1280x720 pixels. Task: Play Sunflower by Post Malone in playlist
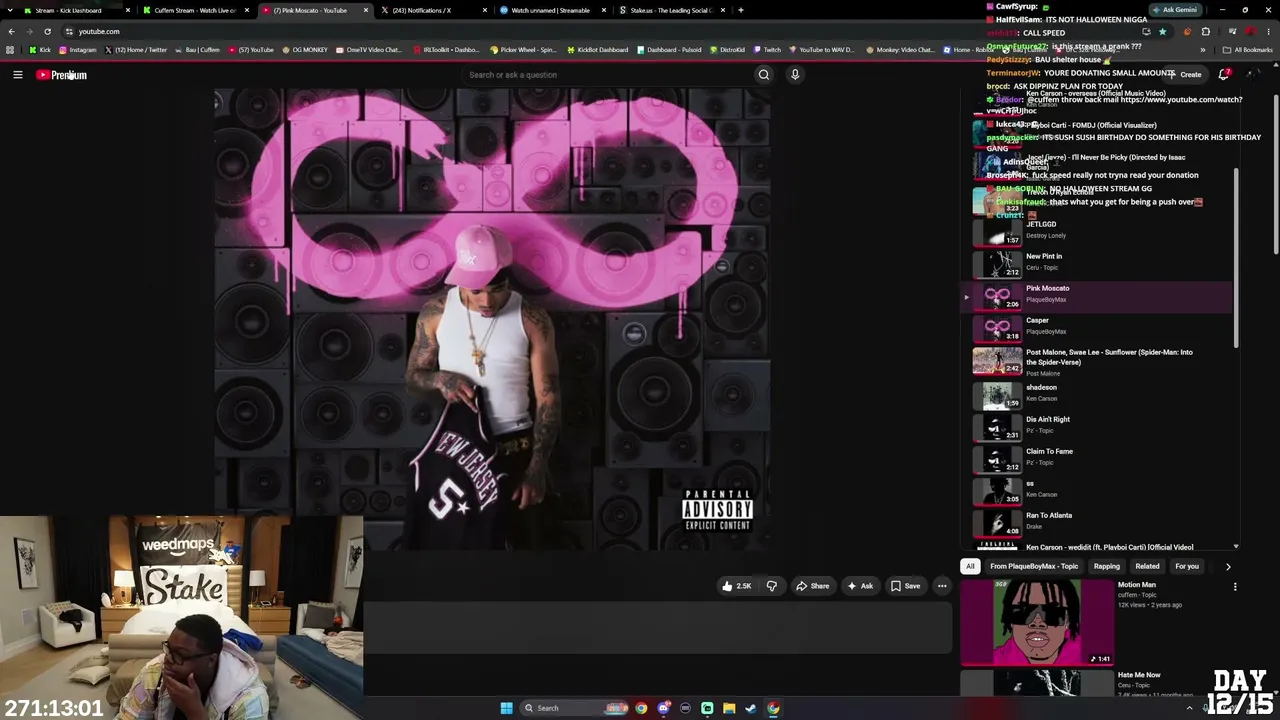[1097, 360]
